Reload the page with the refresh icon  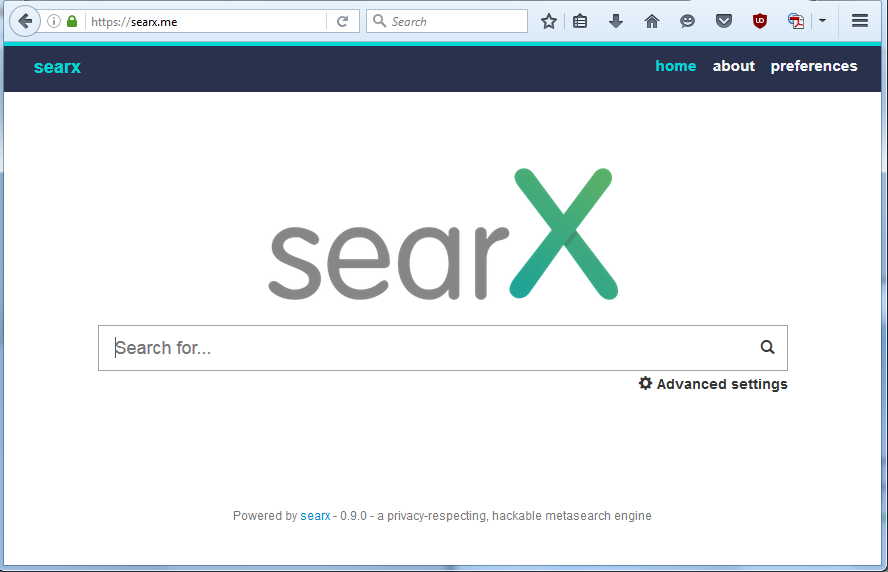[342, 22]
